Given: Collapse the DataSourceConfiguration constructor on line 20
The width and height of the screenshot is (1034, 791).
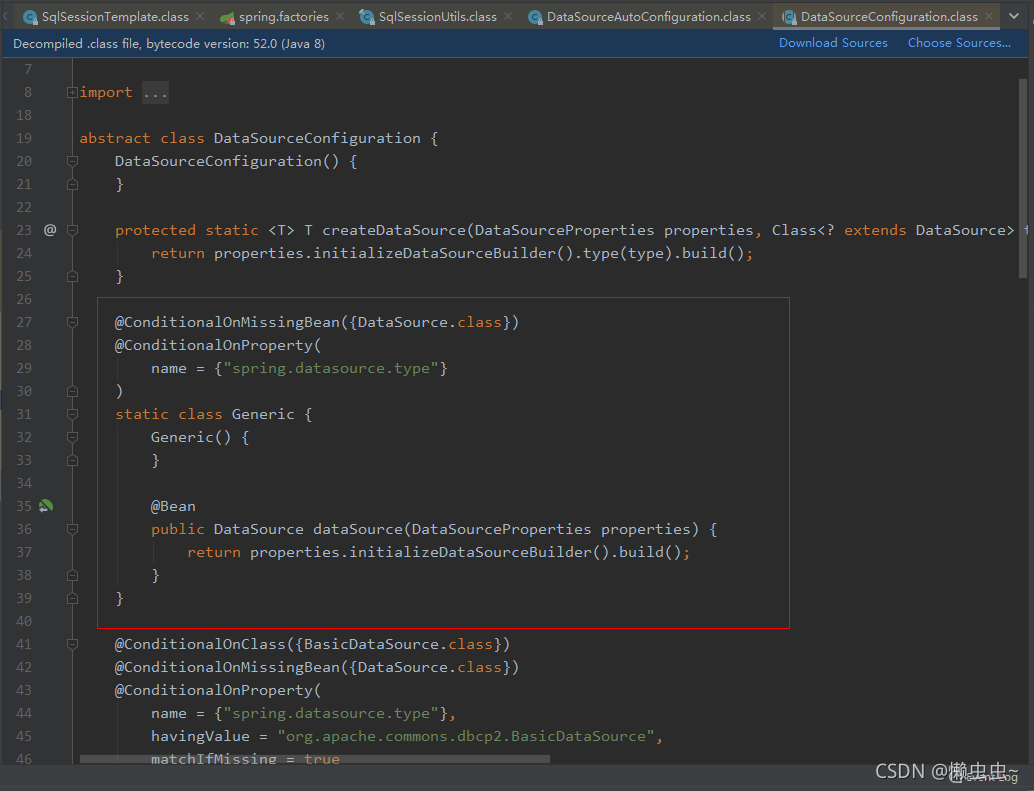Looking at the screenshot, I should click(73, 161).
